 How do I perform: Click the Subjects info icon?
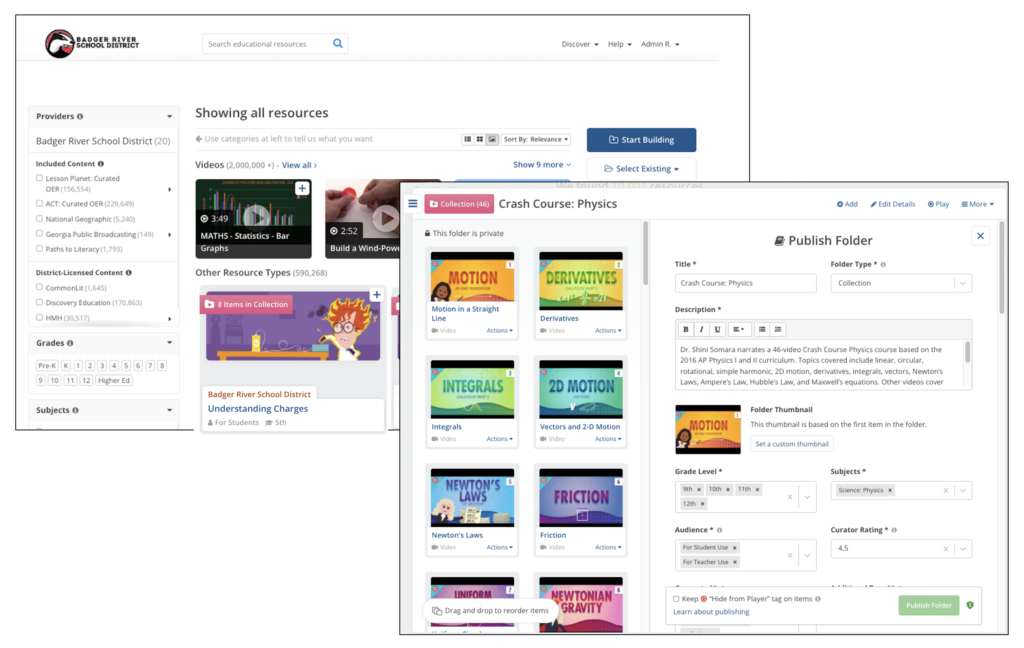[75, 410]
